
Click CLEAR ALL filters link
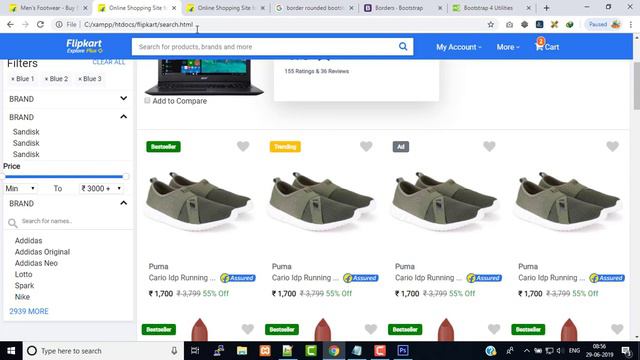coord(109,62)
